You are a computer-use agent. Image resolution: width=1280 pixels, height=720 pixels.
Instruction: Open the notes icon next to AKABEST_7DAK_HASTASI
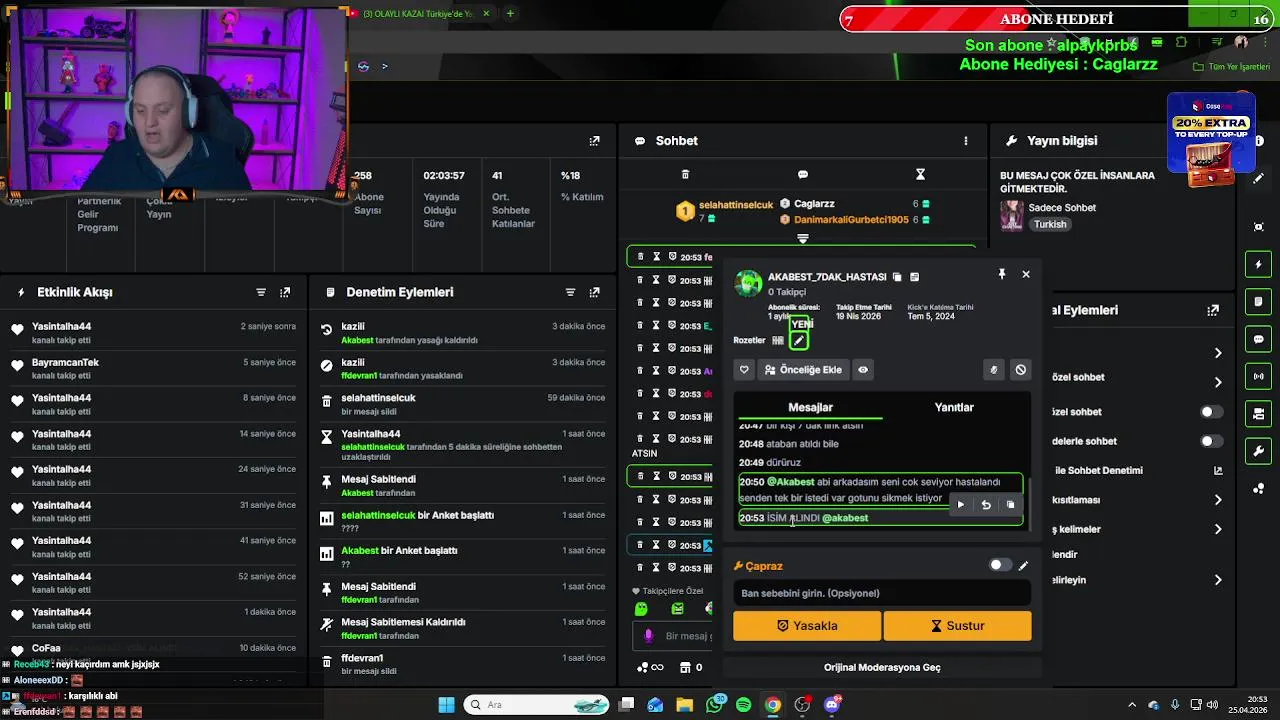pos(914,277)
